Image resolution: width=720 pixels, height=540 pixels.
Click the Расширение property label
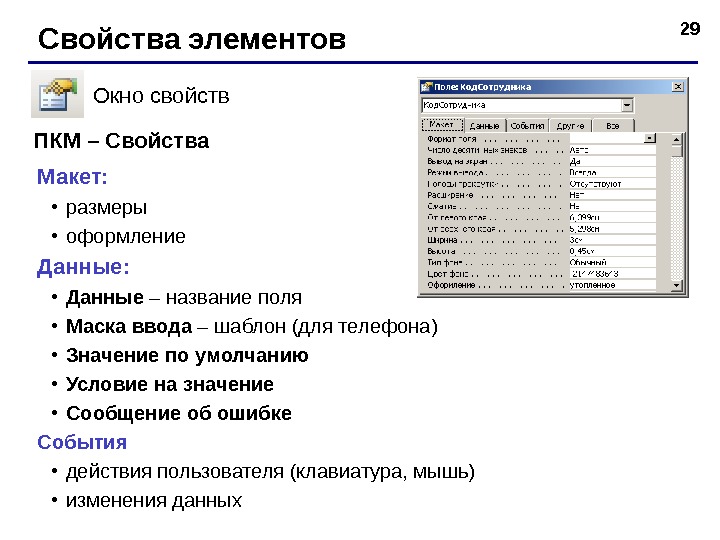click(x=450, y=195)
